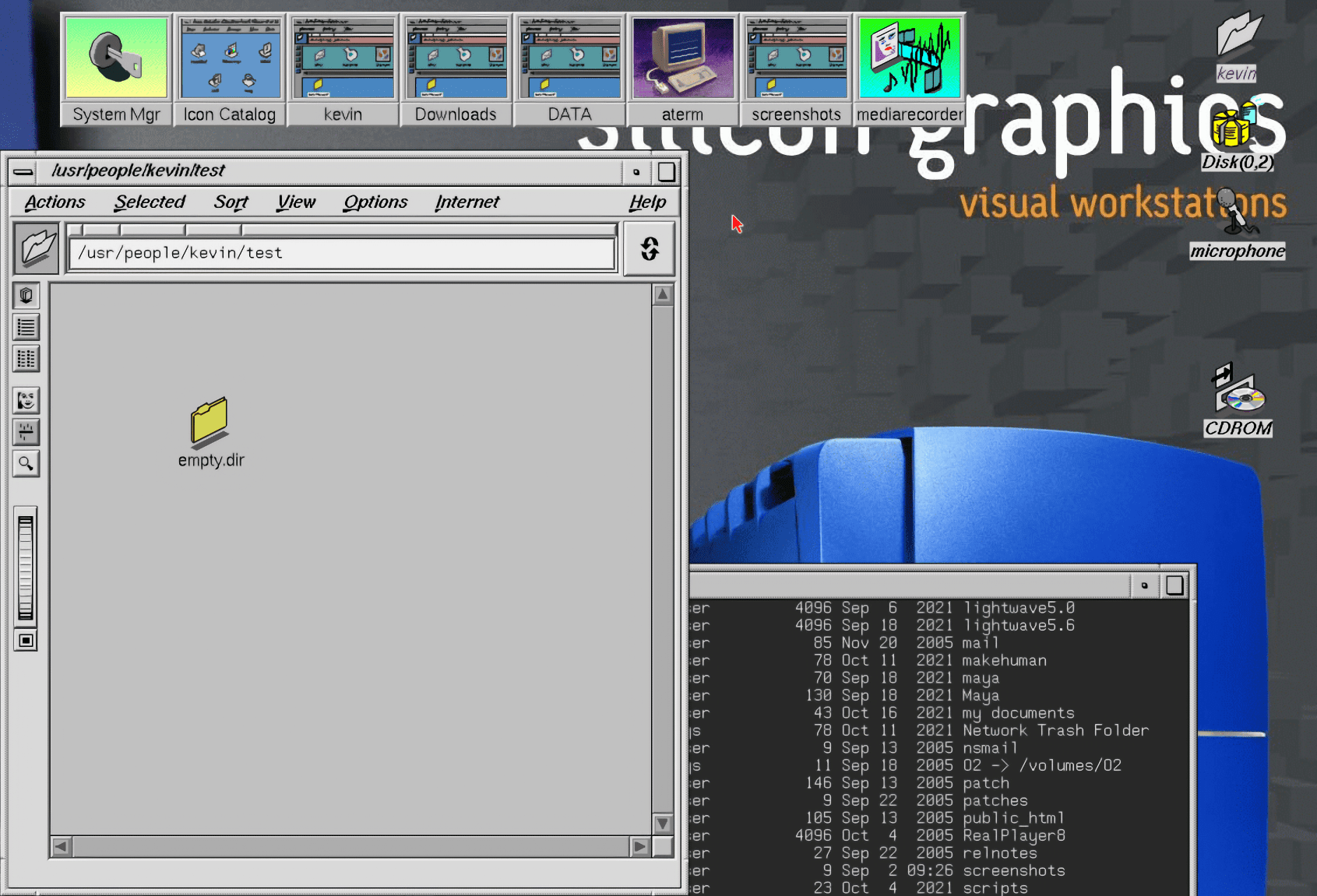This screenshot has width=1317, height=896.
Task: Select the kevin folder on the desktop
Action: (1236, 45)
